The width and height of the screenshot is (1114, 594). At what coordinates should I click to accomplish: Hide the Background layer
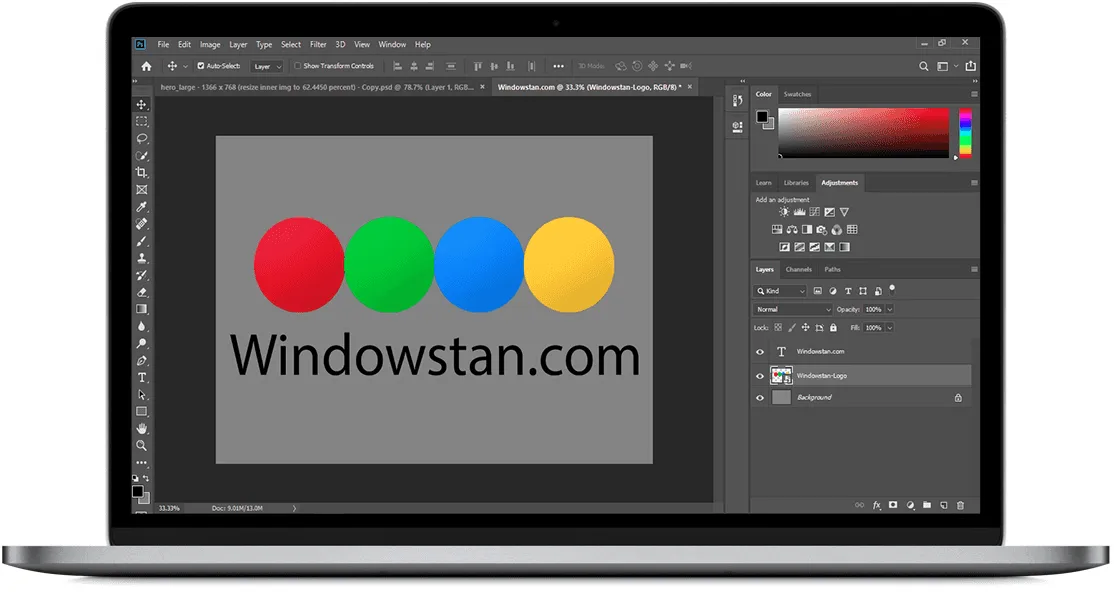[760, 397]
